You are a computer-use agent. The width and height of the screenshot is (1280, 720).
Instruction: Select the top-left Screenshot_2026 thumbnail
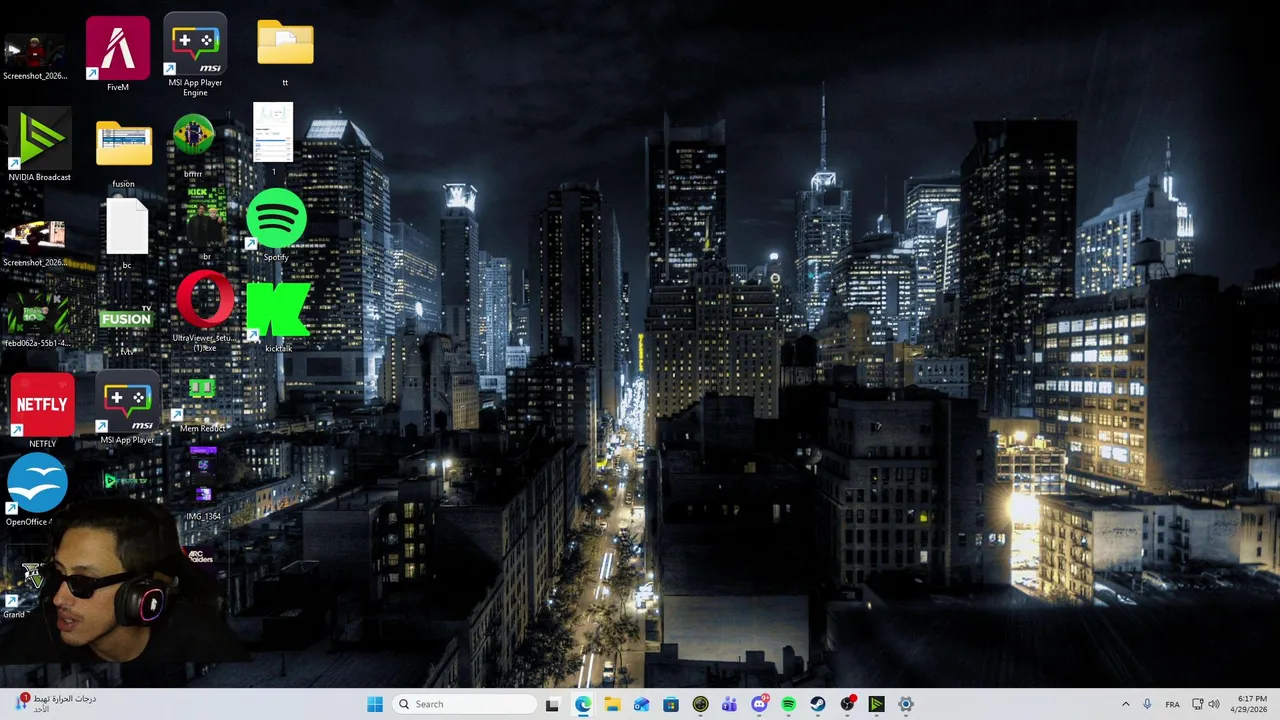35,56
